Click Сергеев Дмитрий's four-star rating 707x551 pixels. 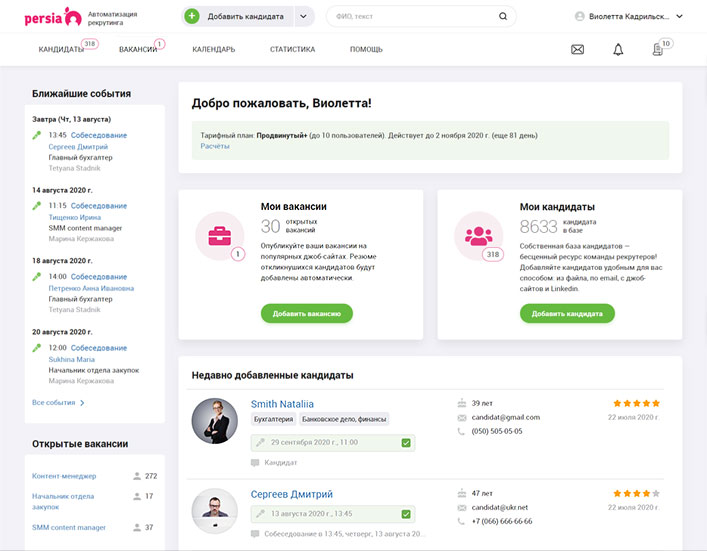(x=636, y=493)
